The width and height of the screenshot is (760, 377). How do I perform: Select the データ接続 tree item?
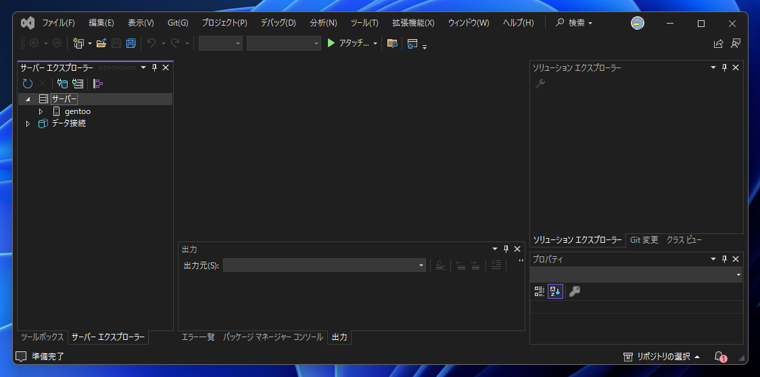(x=69, y=124)
